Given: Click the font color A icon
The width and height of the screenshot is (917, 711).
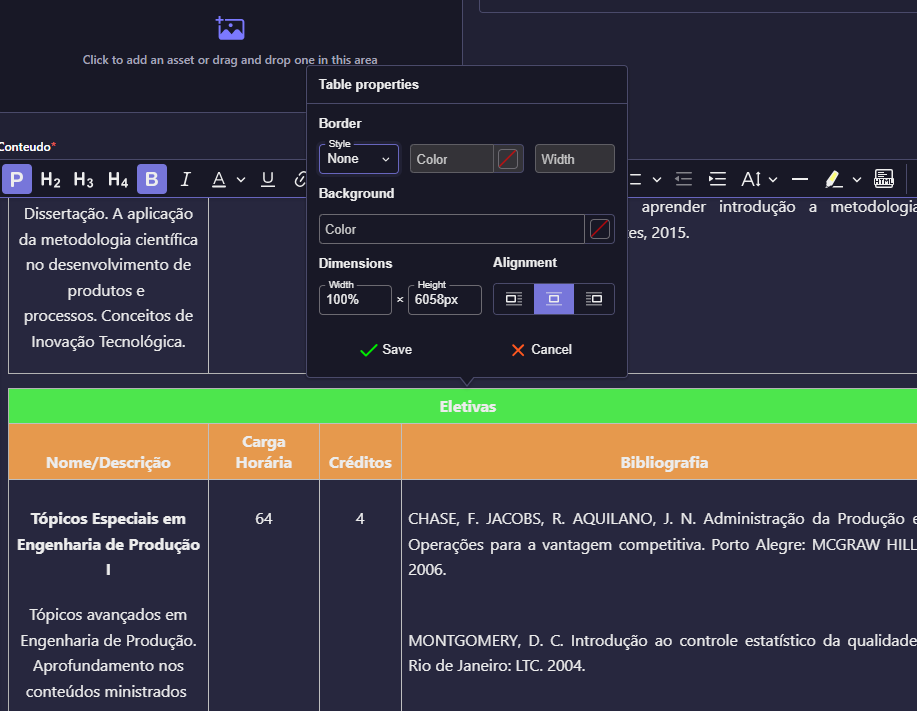Looking at the screenshot, I should tap(219, 179).
